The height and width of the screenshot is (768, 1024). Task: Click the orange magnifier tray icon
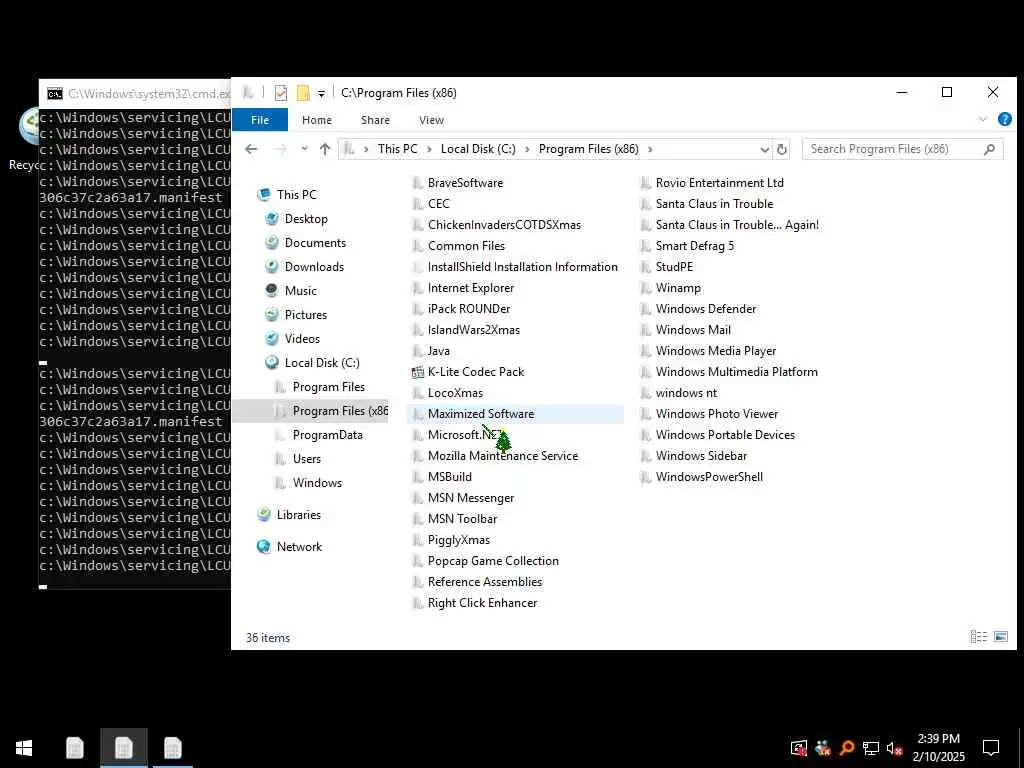(847, 748)
